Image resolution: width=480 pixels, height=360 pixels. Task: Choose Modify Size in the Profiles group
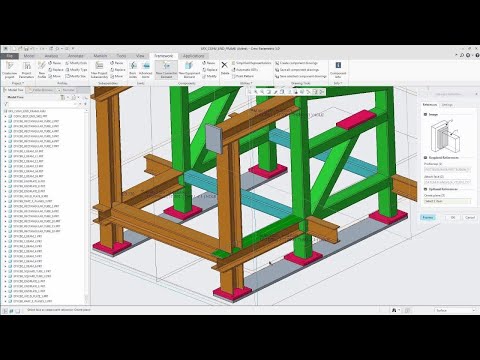(76, 76)
